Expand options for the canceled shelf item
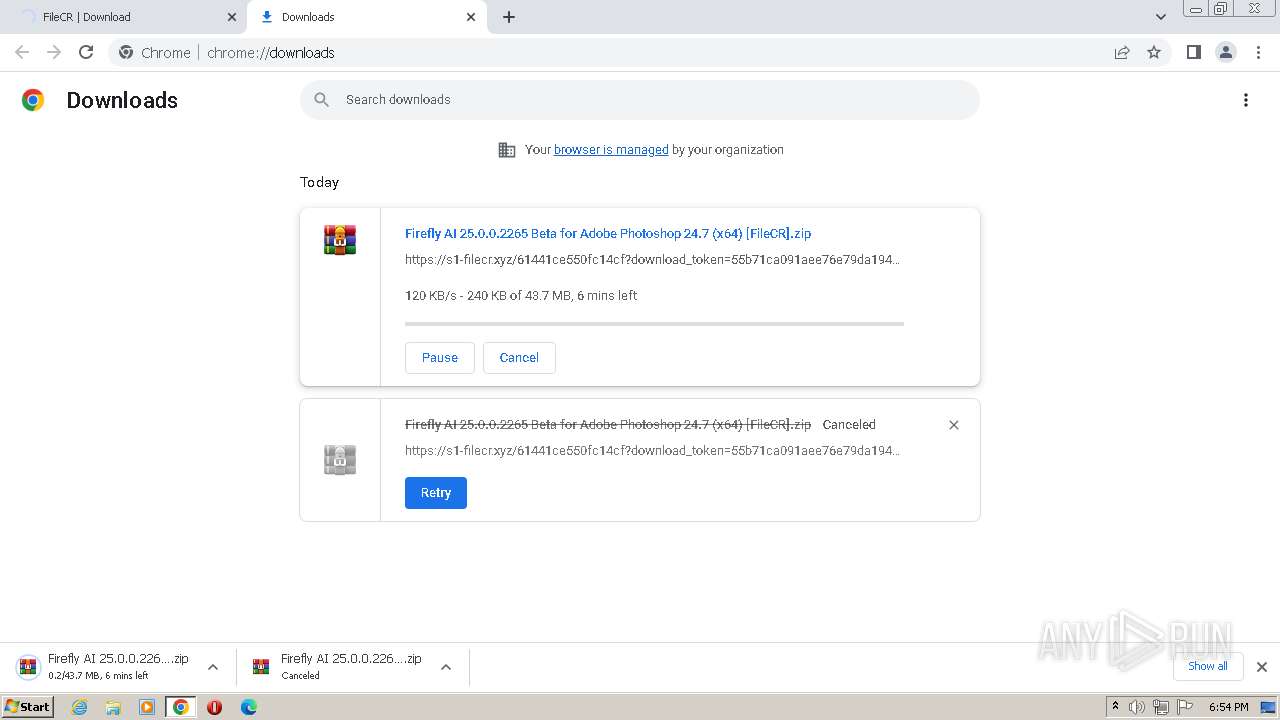The width and height of the screenshot is (1280, 720). pos(446,667)
